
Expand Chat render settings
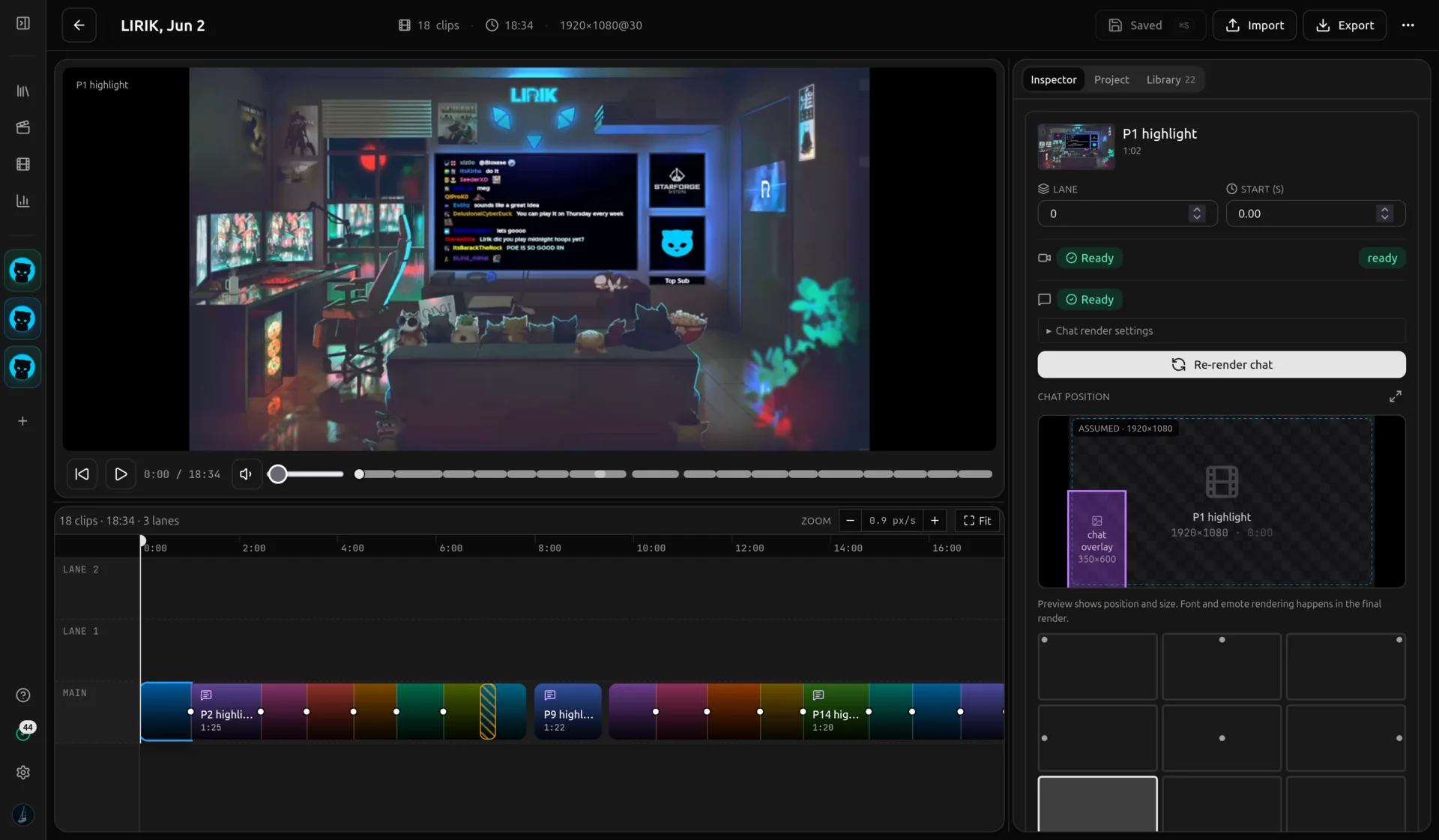[x=1222, y=330]
